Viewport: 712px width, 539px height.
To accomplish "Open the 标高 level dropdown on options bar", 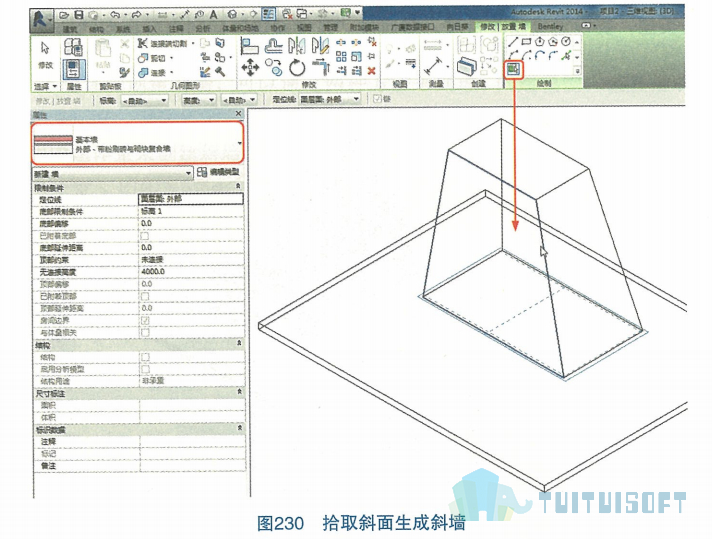I will point(145,100).
